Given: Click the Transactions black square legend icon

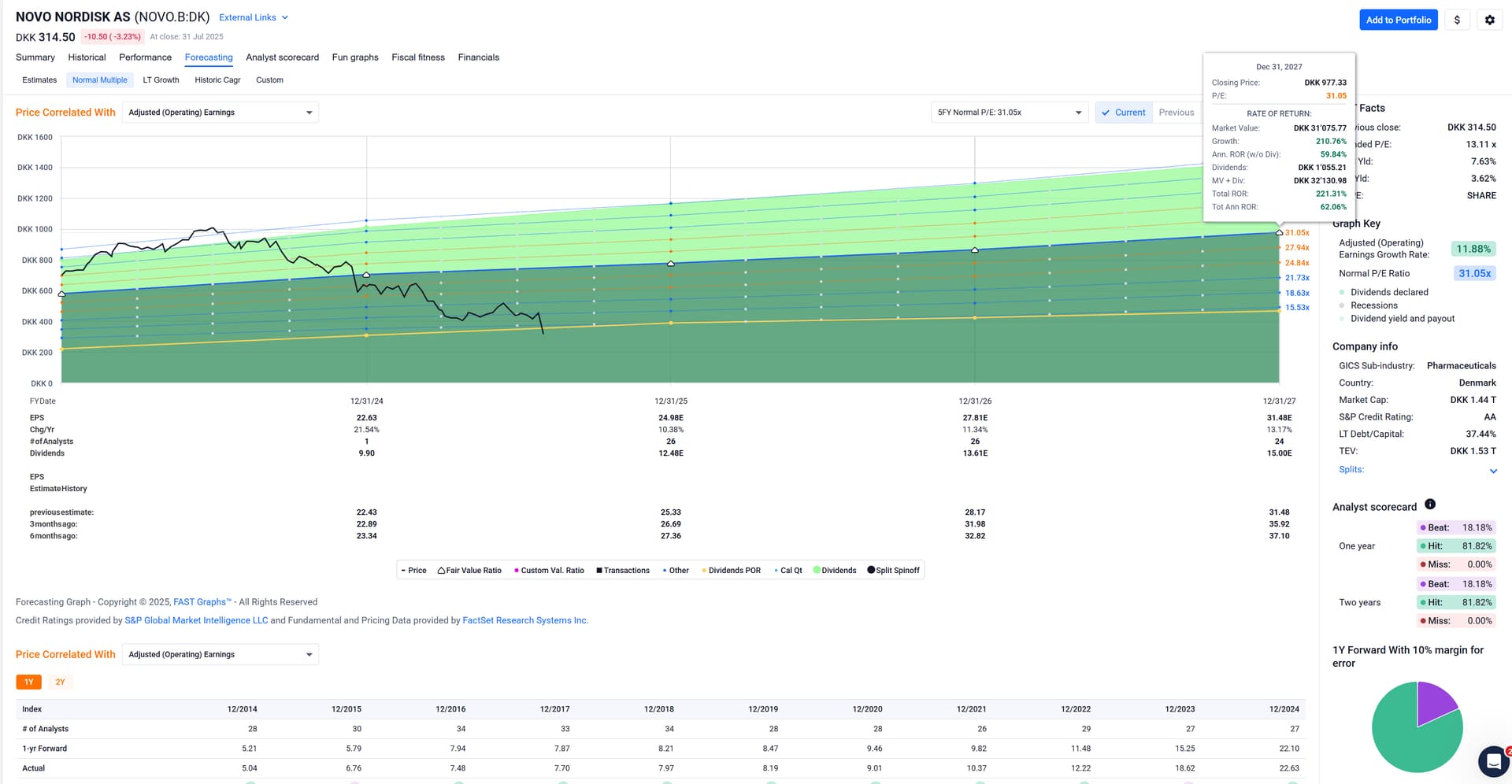Looking at the screenshot, I should [599, 571].
